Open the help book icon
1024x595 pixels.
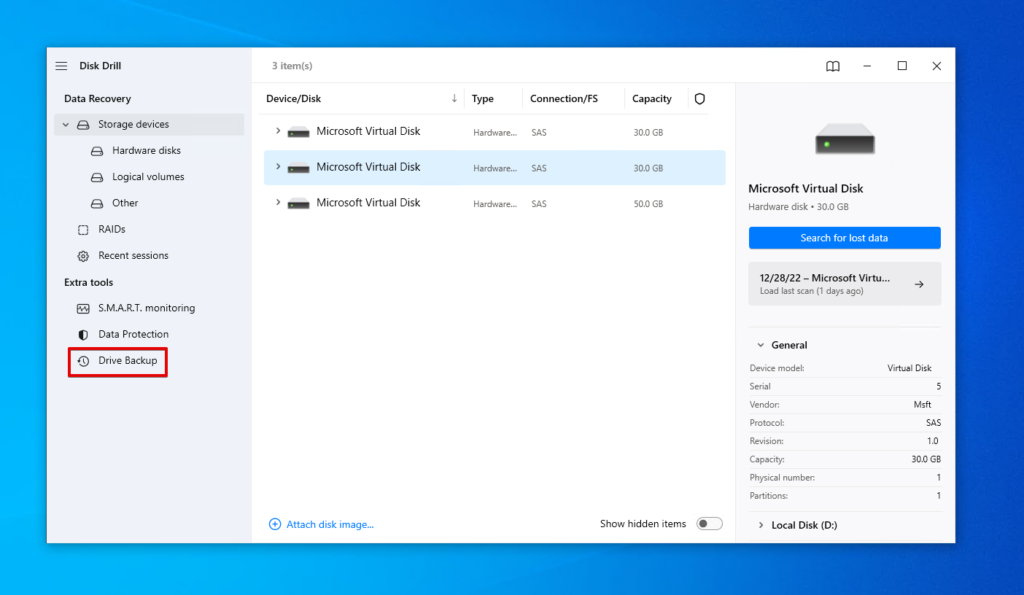(x=833, y=66)
